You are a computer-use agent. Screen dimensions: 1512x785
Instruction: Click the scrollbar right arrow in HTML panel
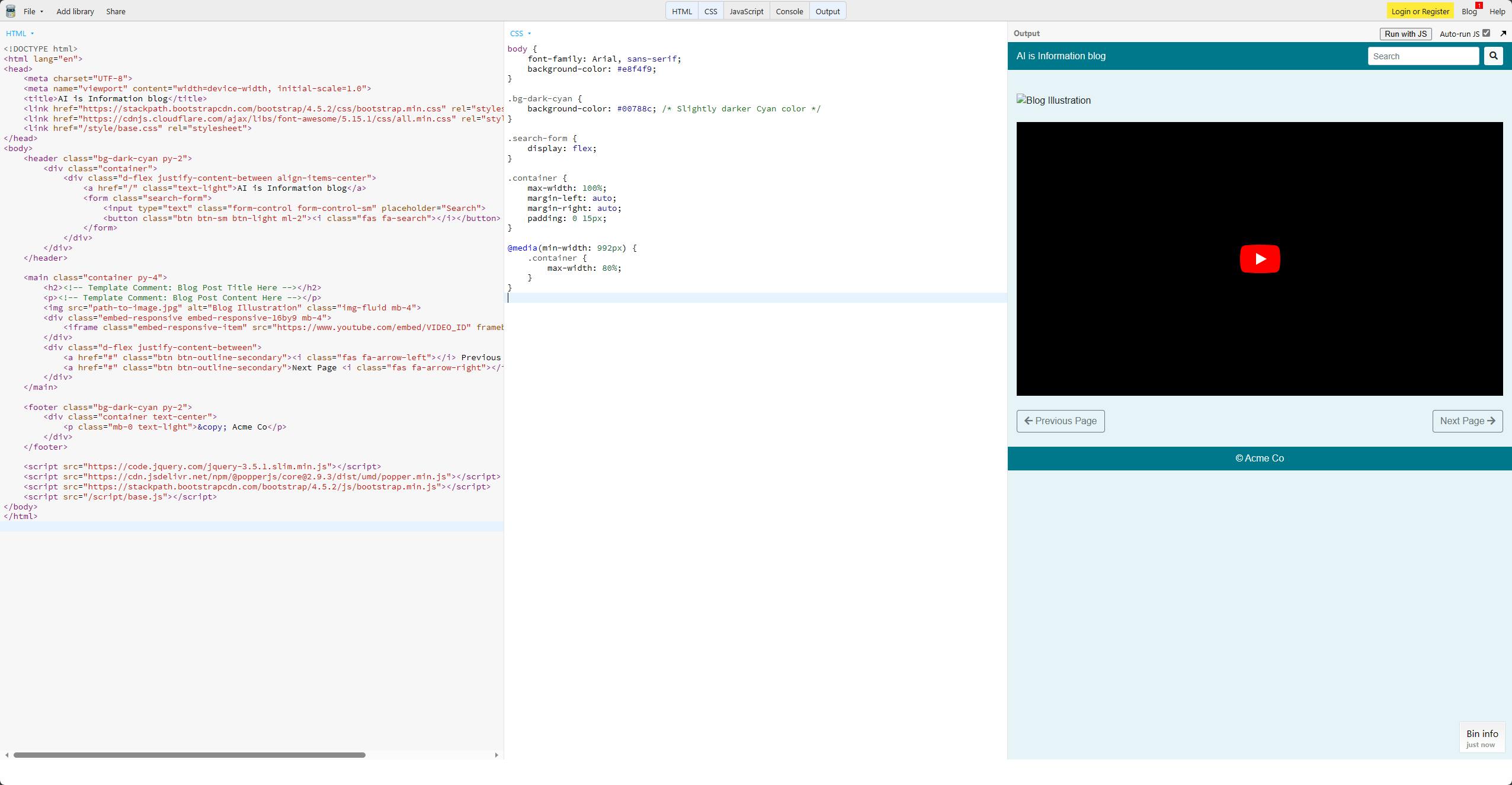coord(496,755)
